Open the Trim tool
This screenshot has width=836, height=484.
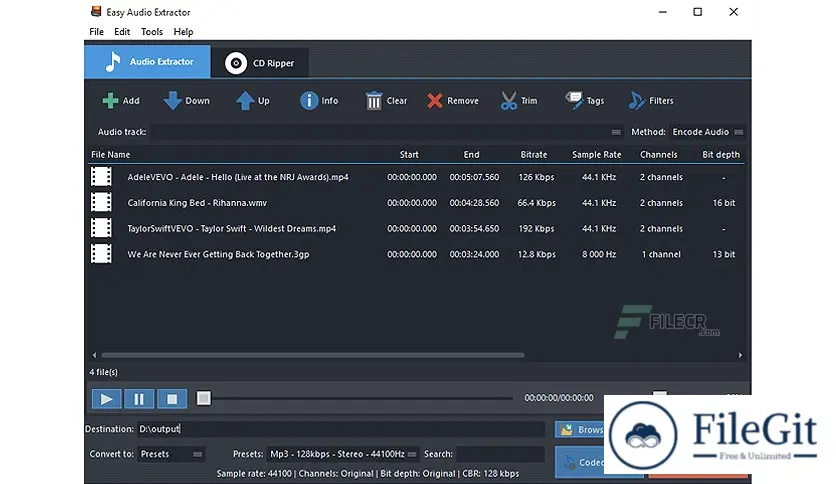(519, 100)
